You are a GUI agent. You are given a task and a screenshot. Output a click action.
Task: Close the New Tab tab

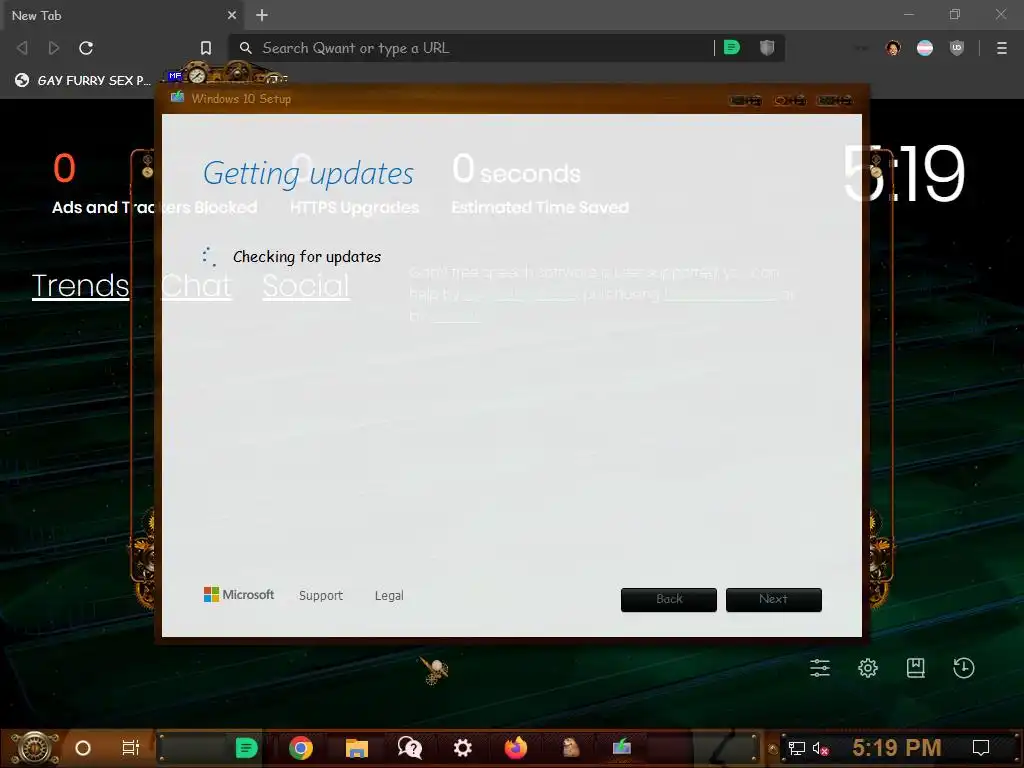pos(232,15)
